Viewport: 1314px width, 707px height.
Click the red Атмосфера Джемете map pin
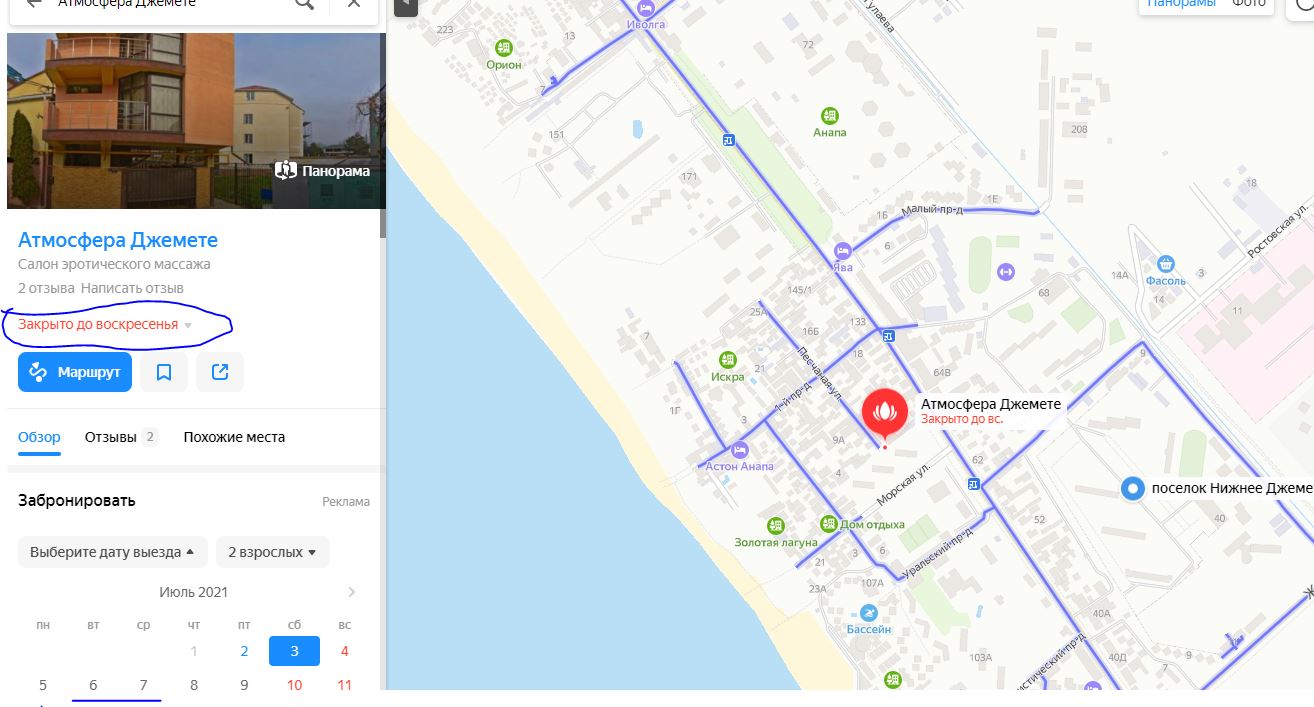tap(884, 415)
